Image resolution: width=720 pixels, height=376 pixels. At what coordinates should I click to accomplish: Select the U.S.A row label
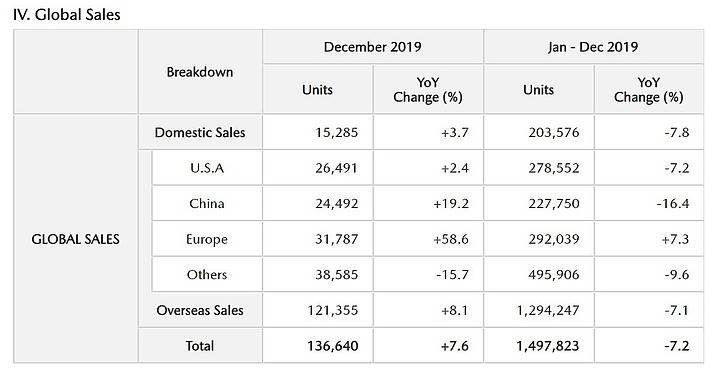tap(207, 168)
